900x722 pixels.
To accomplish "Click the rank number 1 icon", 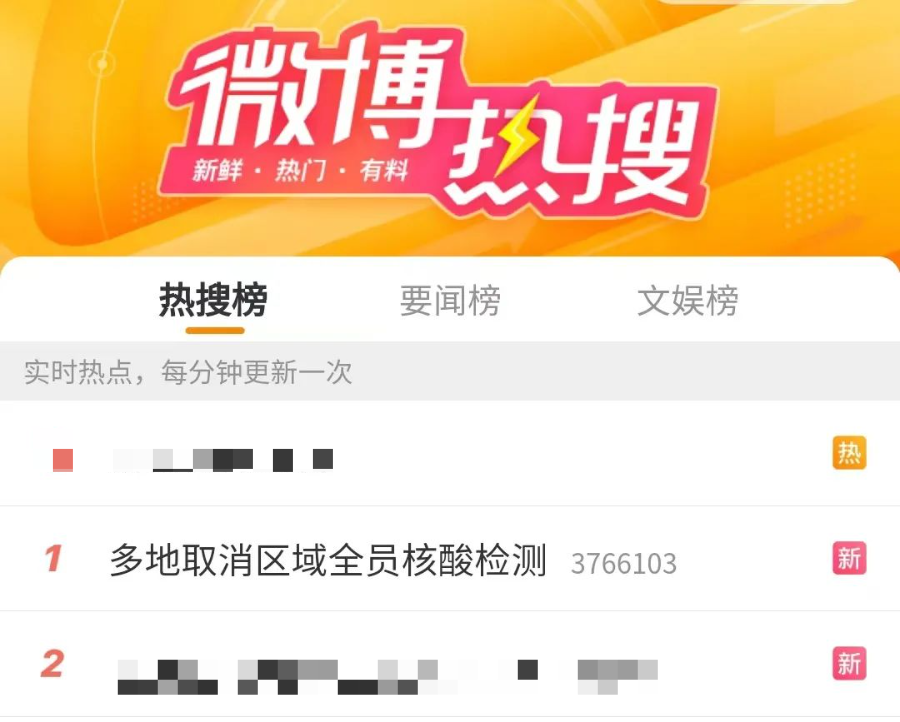I will coord(53,558).
